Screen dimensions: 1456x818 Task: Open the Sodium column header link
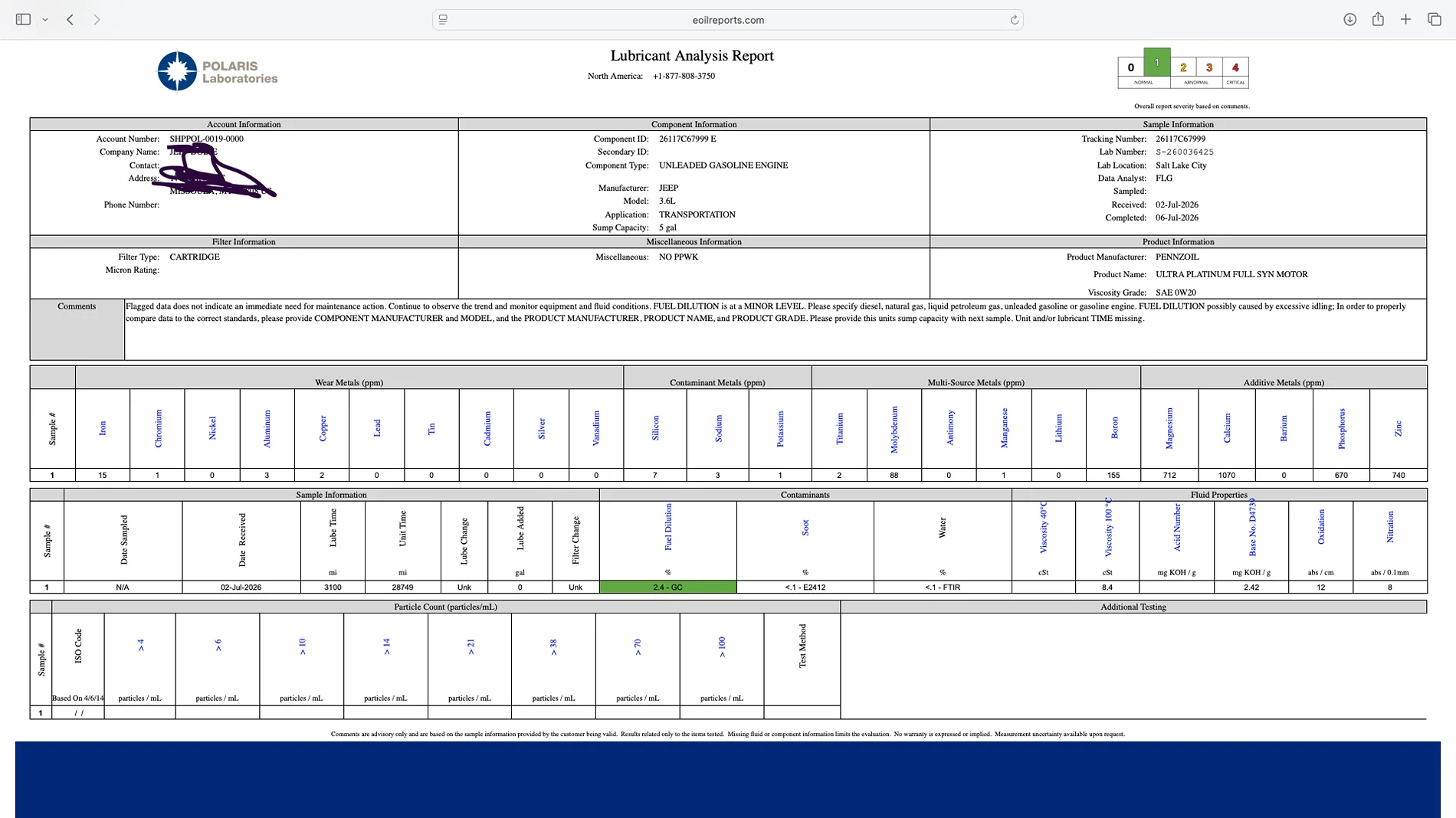coord(718,428)
